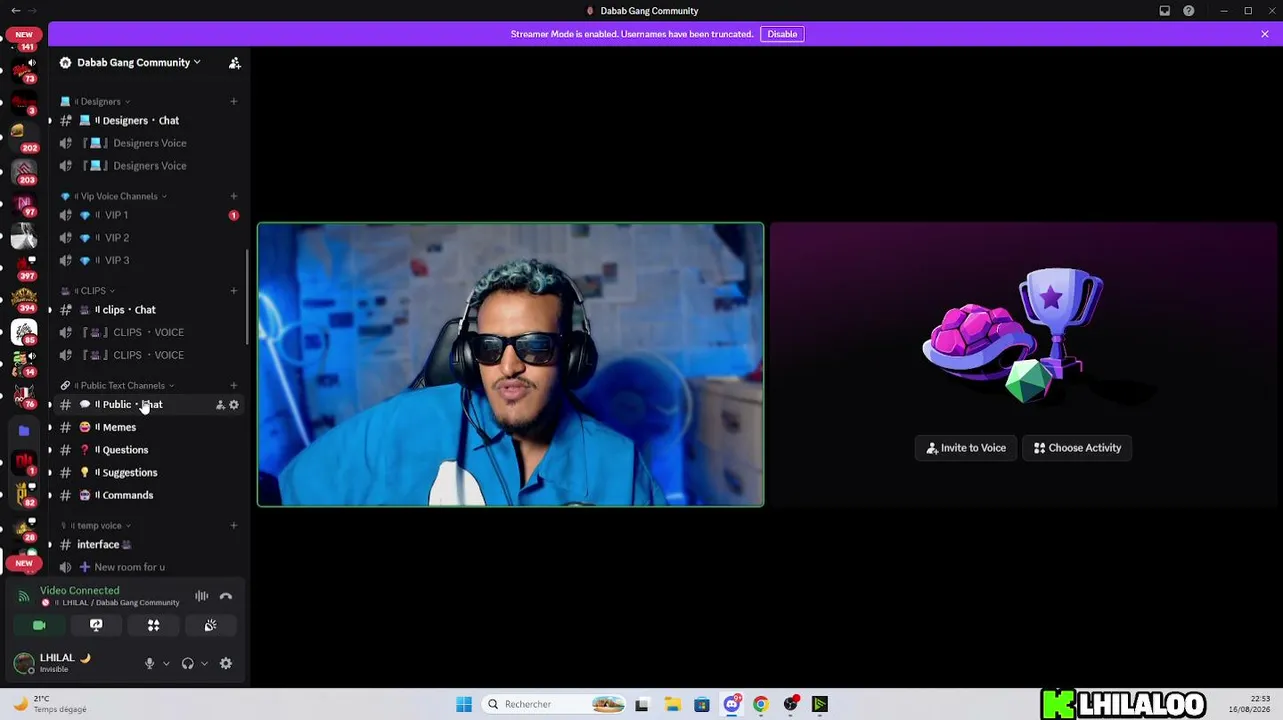
Task: Open the Discord help icon
Action: (x=1189, y=11)
